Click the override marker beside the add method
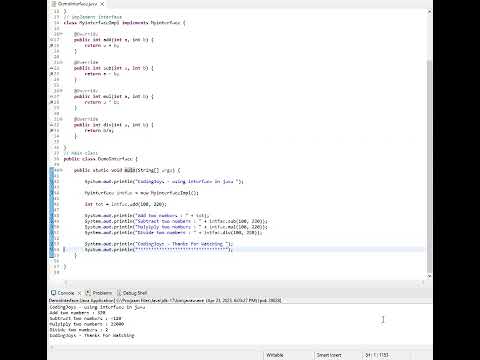Viewport: 480px width, 360px height. pos(51,40)
